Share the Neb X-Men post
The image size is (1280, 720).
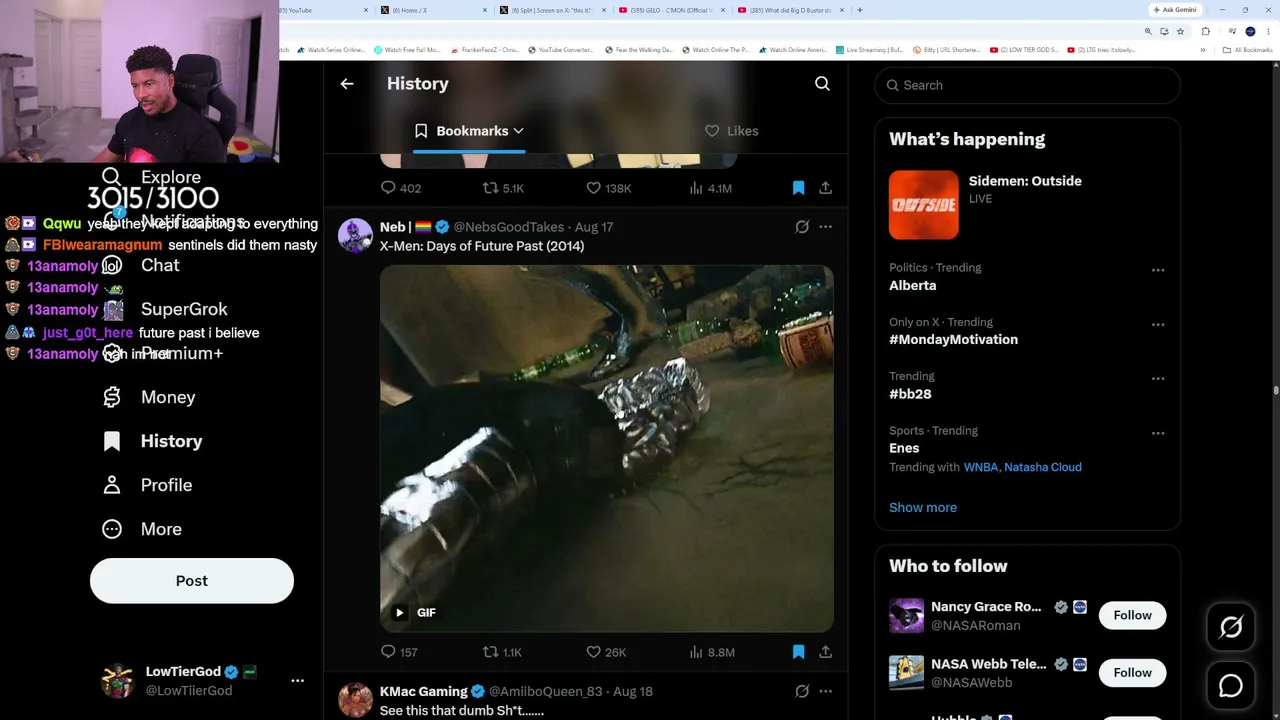pos(825,652)
